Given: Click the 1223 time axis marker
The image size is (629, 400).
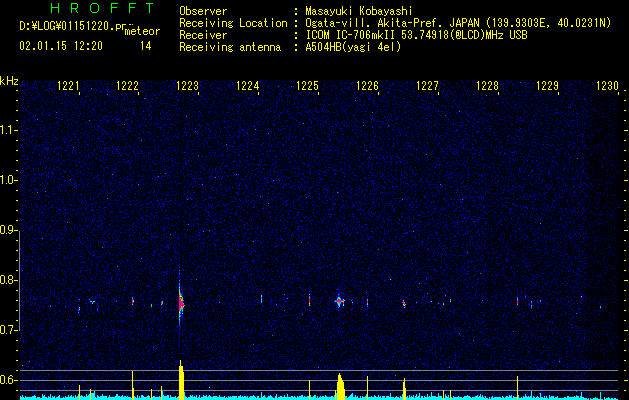Looking at the screenshot, I should [x=187, y=85].
